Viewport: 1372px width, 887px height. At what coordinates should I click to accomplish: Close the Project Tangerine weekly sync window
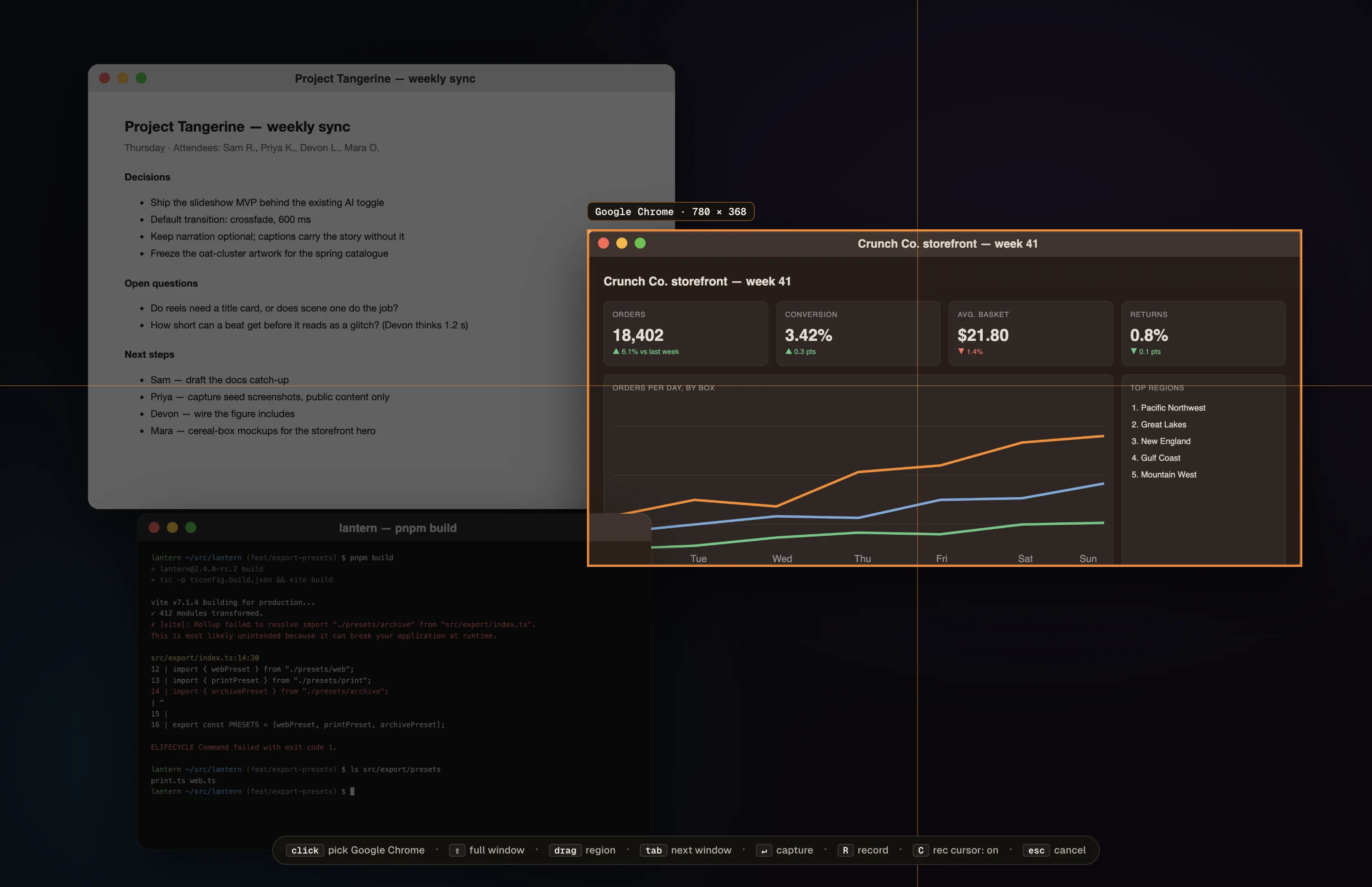tap(104, 78)
